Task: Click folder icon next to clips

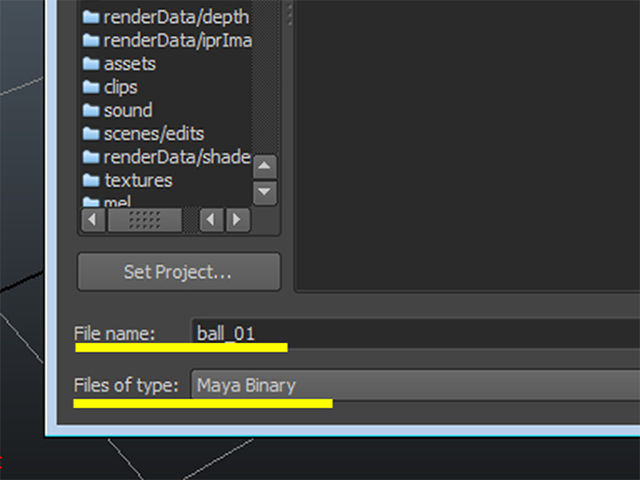Action: pyautogui.click(x=91, y=87)
